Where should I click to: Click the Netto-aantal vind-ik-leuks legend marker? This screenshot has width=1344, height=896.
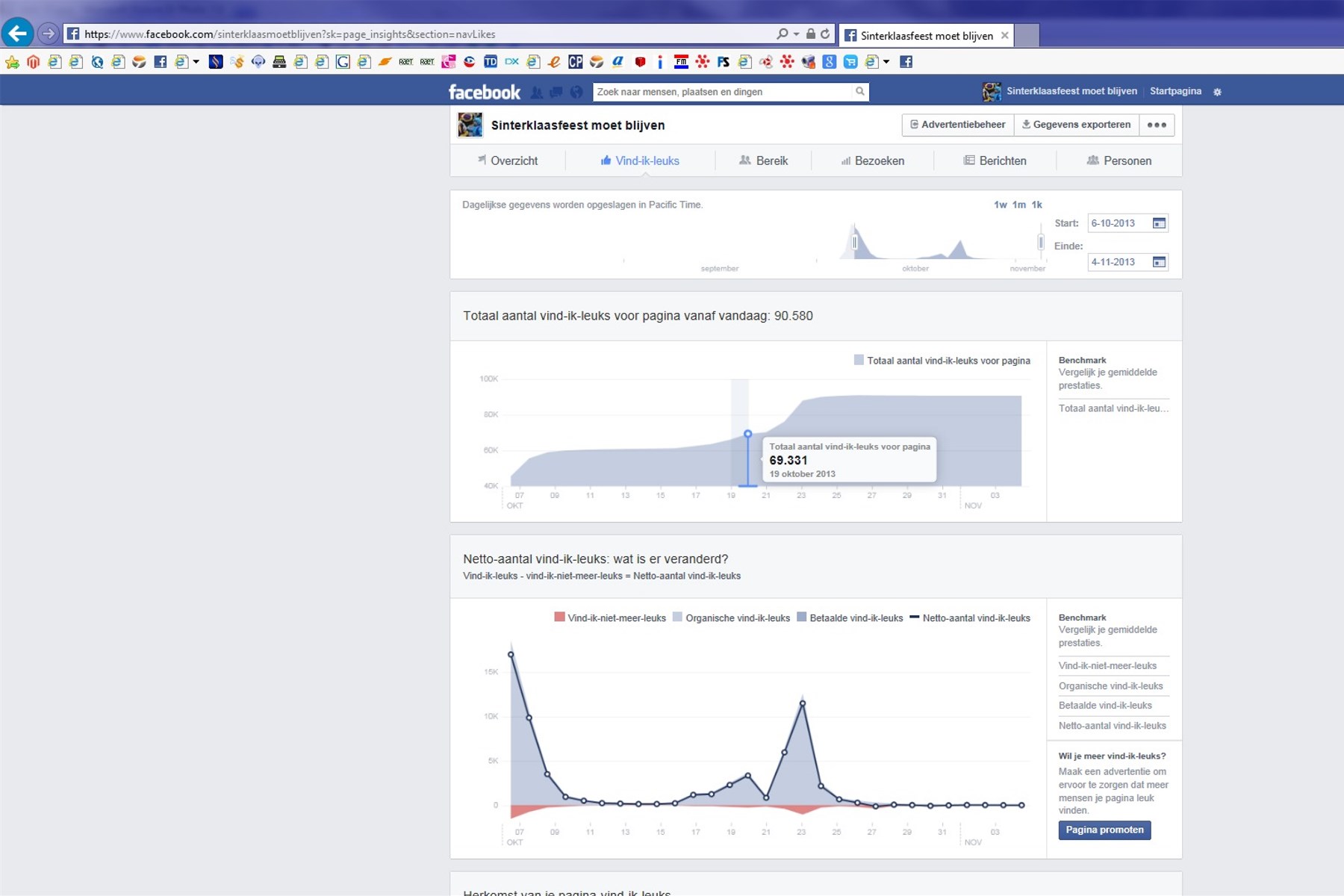[x=915, y=617]
